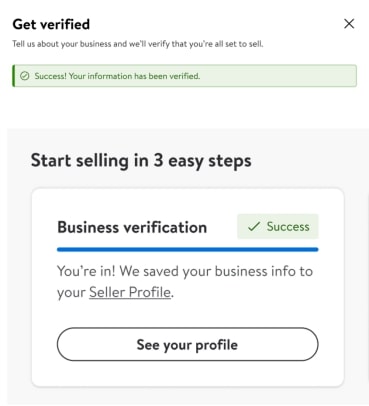Click the 'Start selling in 3 easy steps' heading

point(141,161)
